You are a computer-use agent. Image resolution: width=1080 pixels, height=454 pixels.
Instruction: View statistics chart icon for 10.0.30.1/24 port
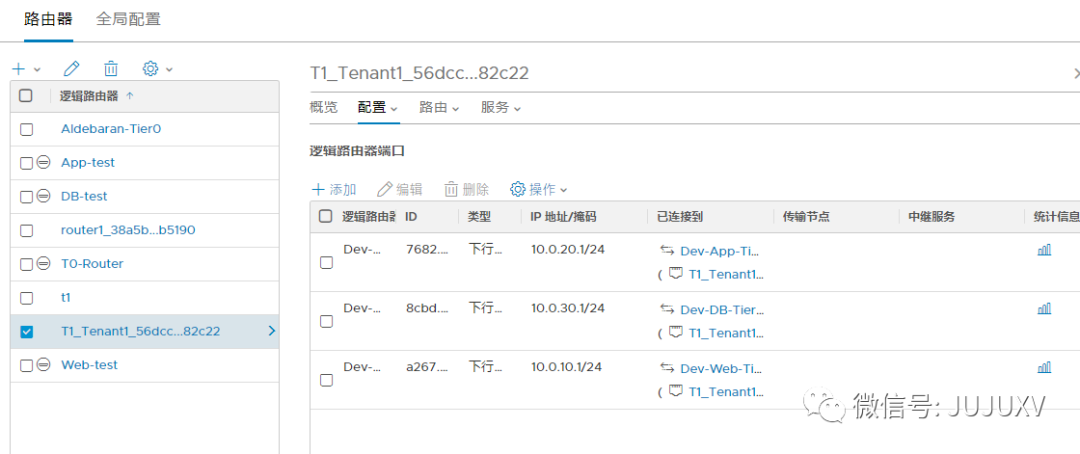point(1044,309)
